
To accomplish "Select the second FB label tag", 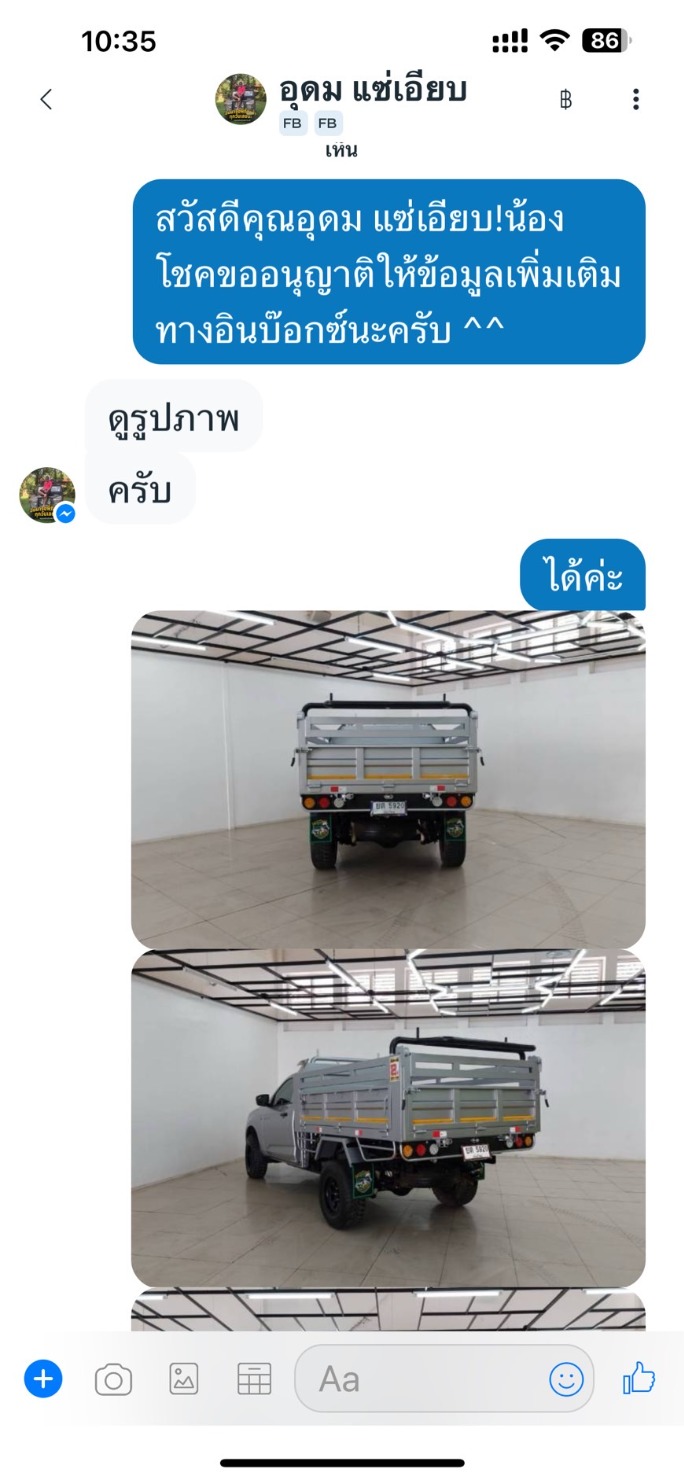I will click(x=328, y=124).
